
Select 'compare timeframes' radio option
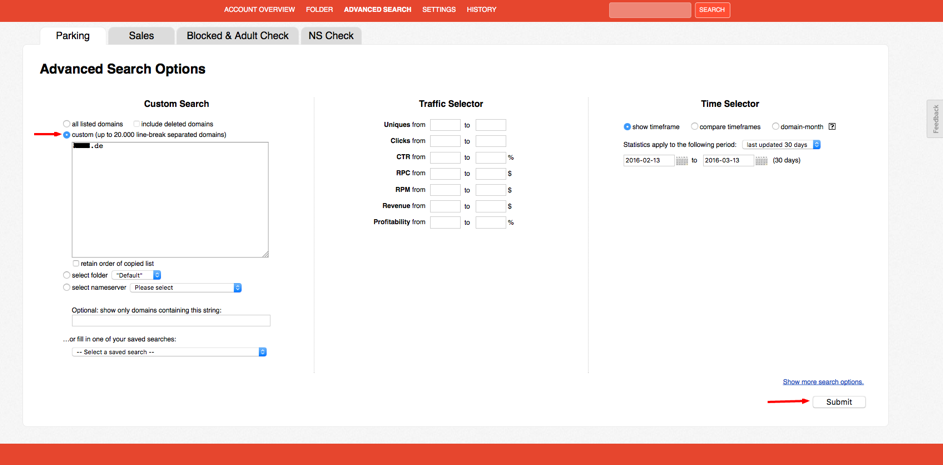point(694,127)
